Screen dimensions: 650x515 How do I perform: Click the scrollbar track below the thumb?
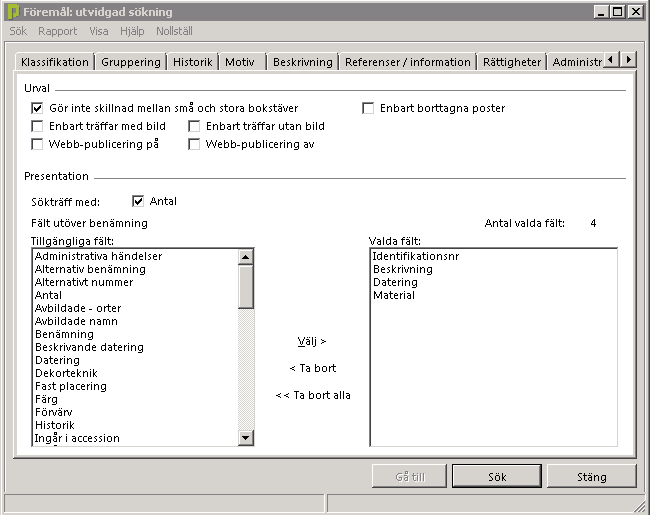click(x=246, y=369)
